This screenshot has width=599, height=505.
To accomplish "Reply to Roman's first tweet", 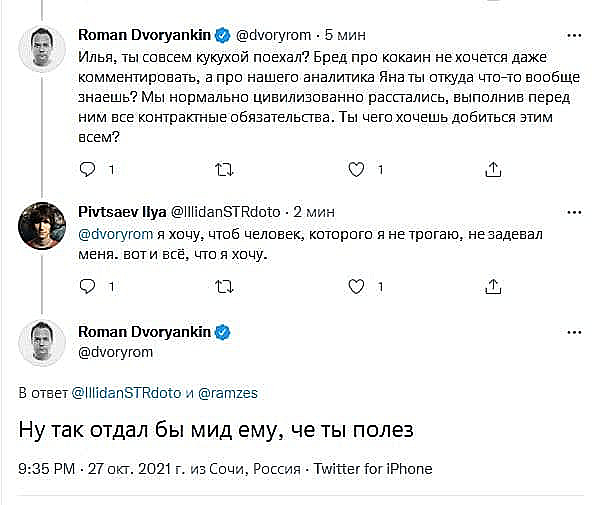I will 87,169.
